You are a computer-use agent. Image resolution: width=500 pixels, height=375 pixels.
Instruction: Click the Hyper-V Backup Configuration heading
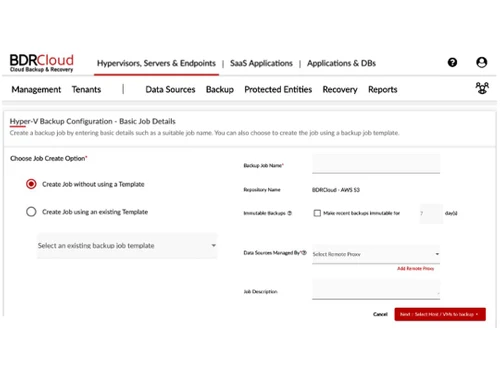[93, 121]
